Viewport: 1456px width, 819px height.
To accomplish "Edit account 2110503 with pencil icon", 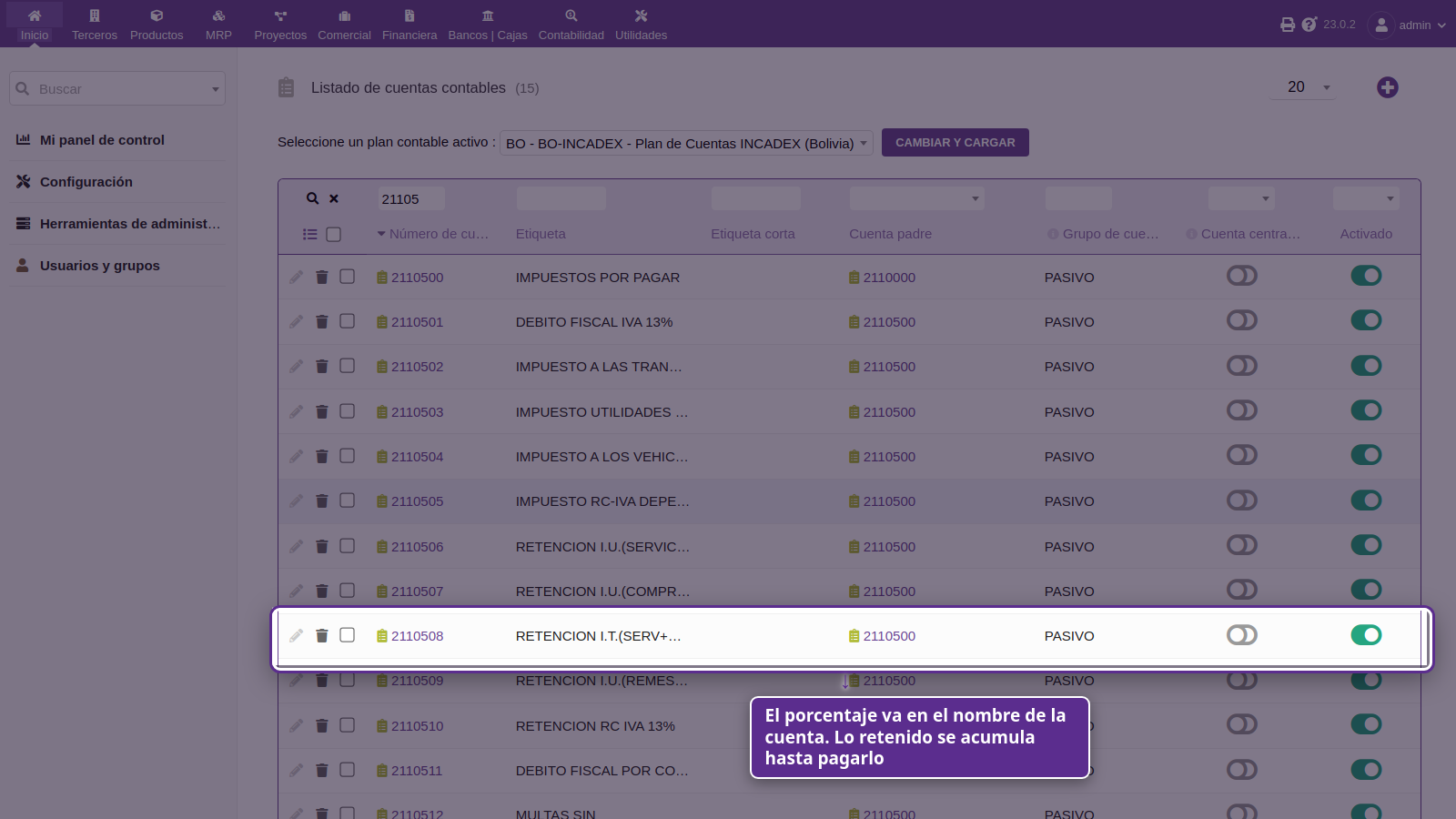I will click(297, 411).
